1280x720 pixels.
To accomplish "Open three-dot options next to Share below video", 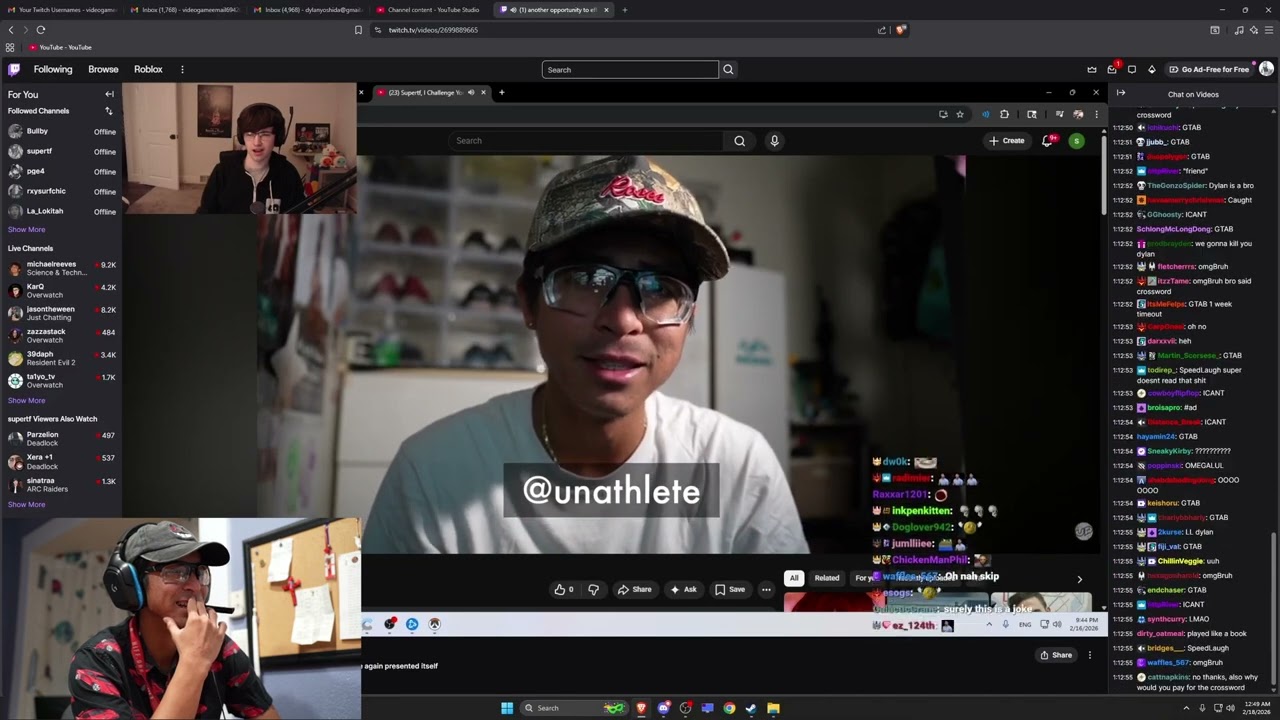I will pyautogui.click(x=1090, y=655).
